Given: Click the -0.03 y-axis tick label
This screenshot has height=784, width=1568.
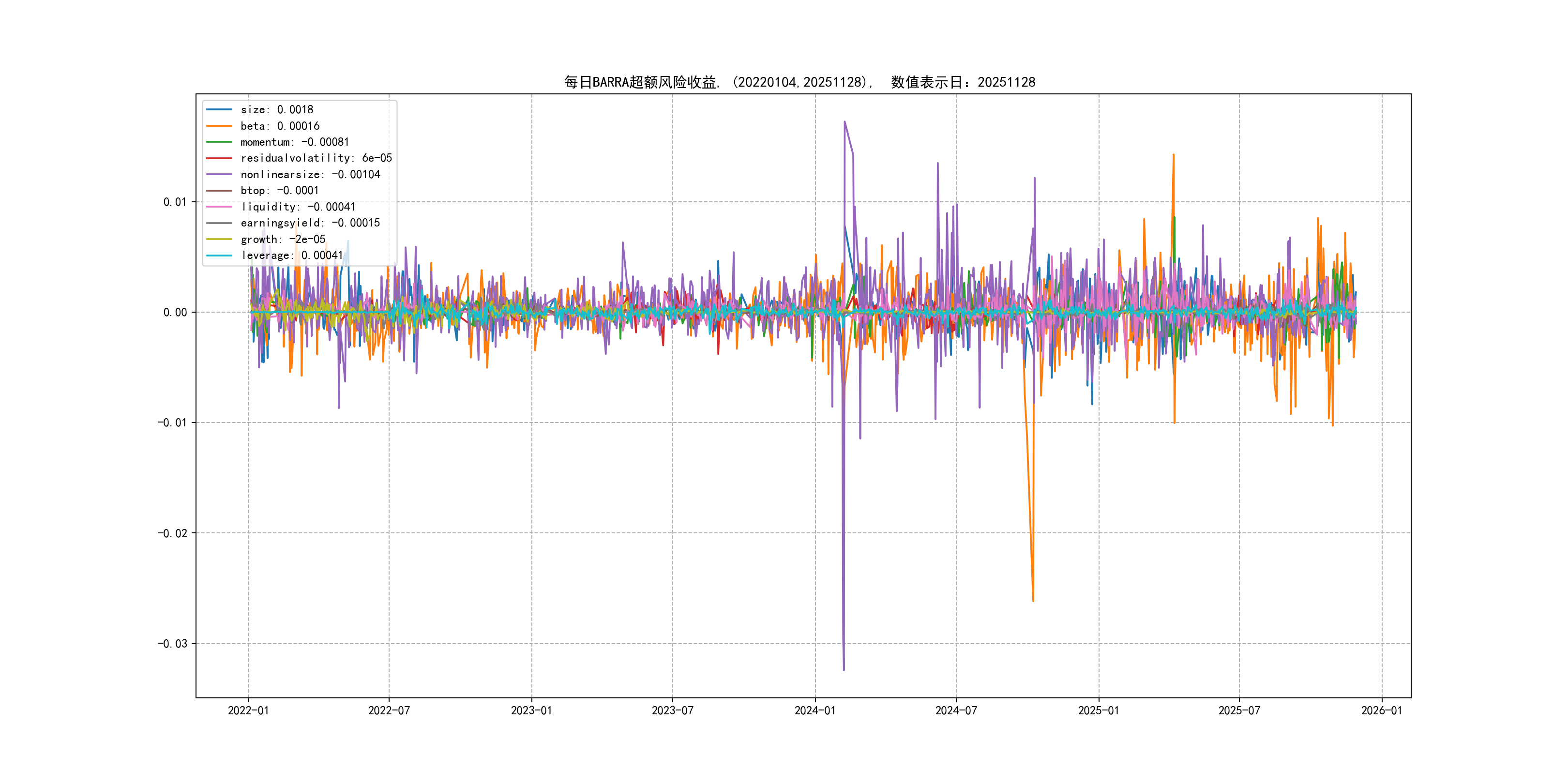Looking at the screenshot, I should (172, 643).
